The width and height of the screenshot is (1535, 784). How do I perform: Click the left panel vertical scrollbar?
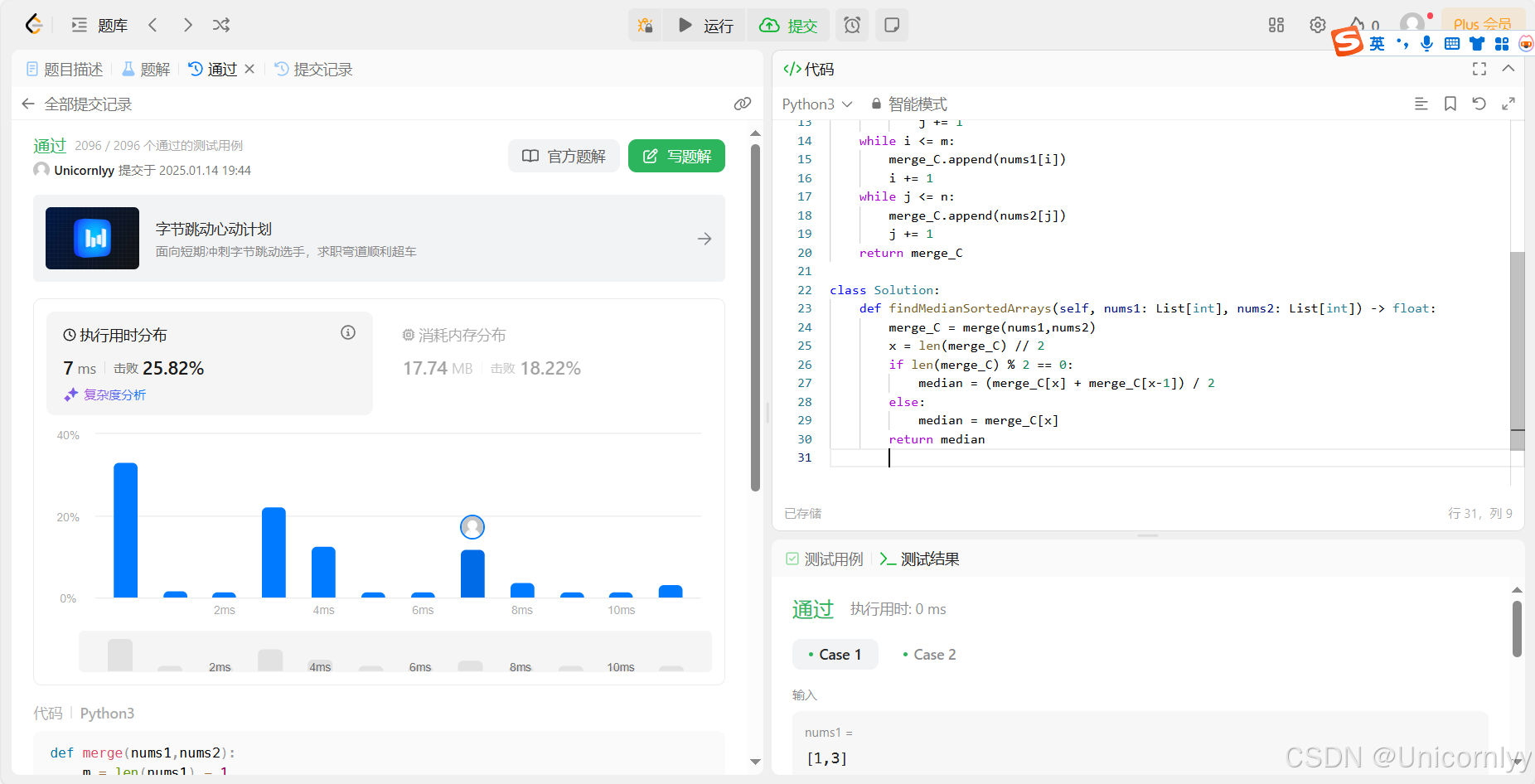(x=755, y=318)
